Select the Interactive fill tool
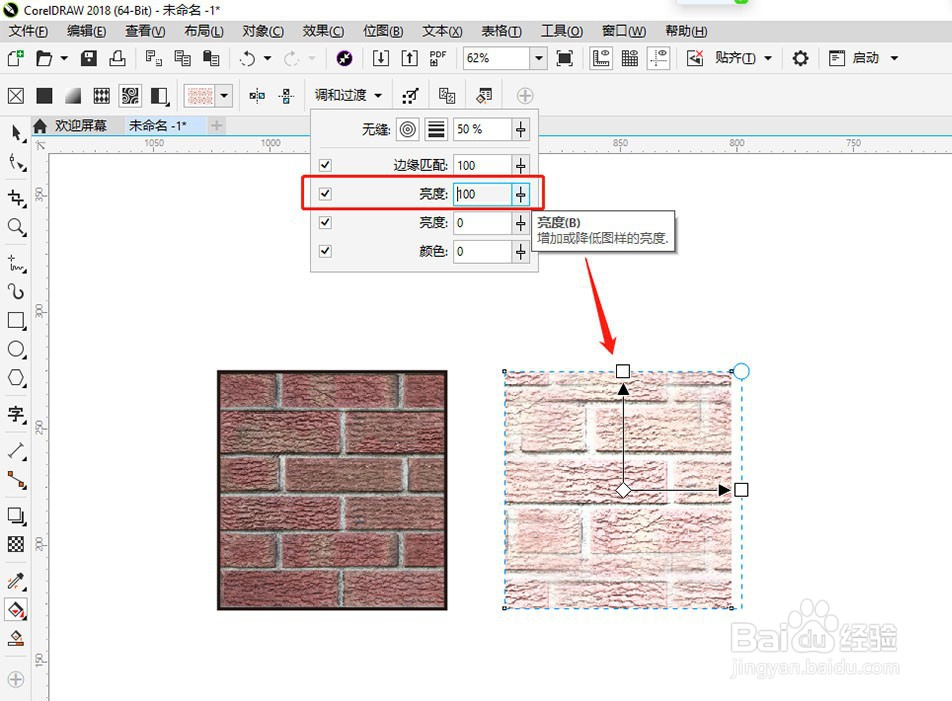 (x=16, y=610)
